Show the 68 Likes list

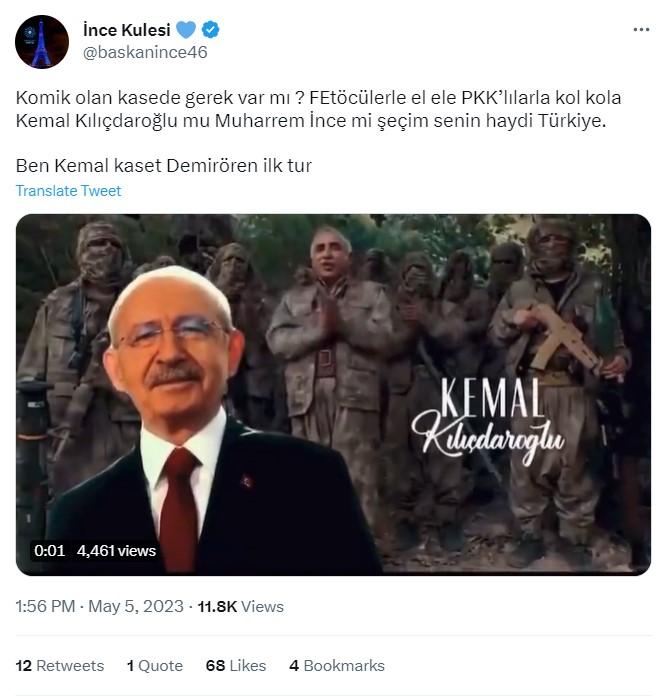click(236, 666)
